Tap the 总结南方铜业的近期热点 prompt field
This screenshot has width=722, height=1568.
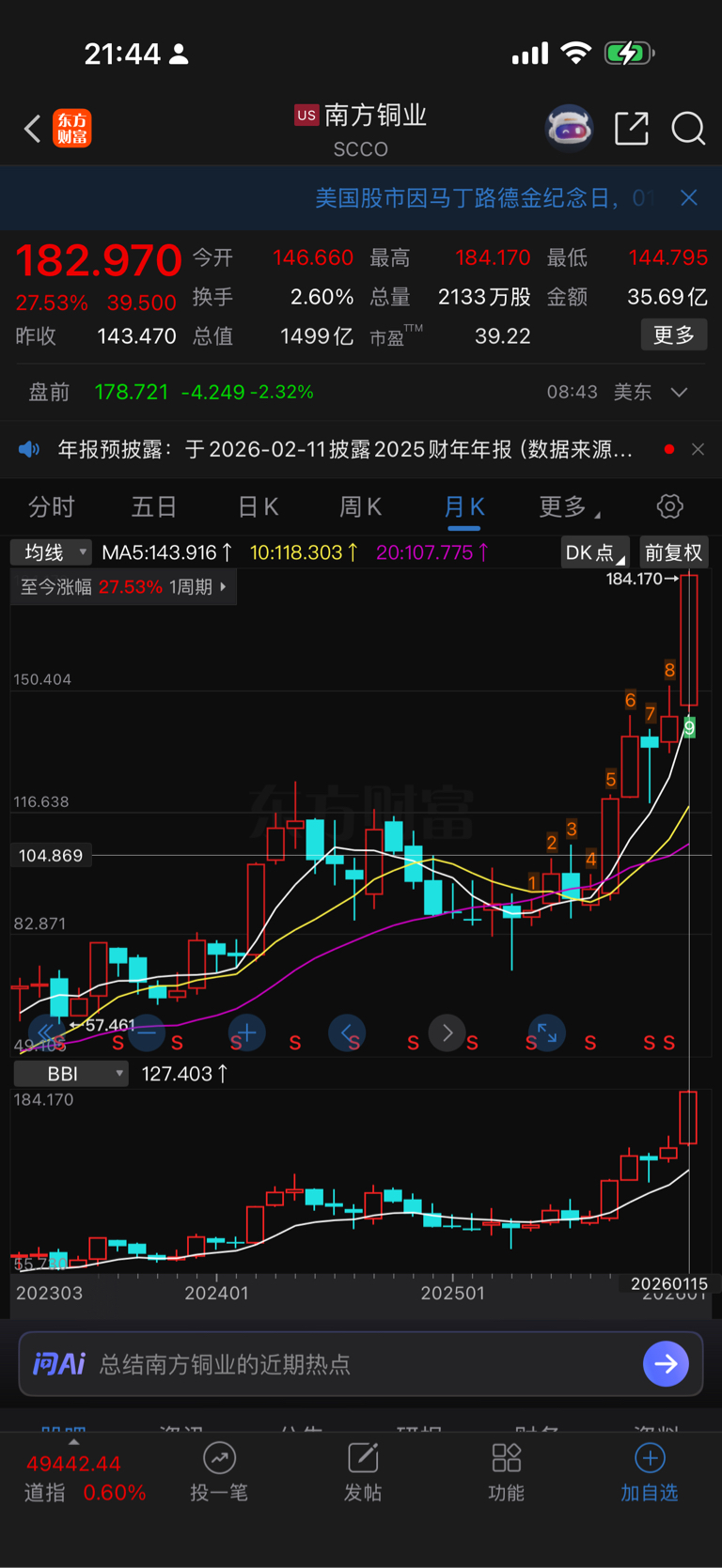pyautogui.click(x=361, y=1363)
